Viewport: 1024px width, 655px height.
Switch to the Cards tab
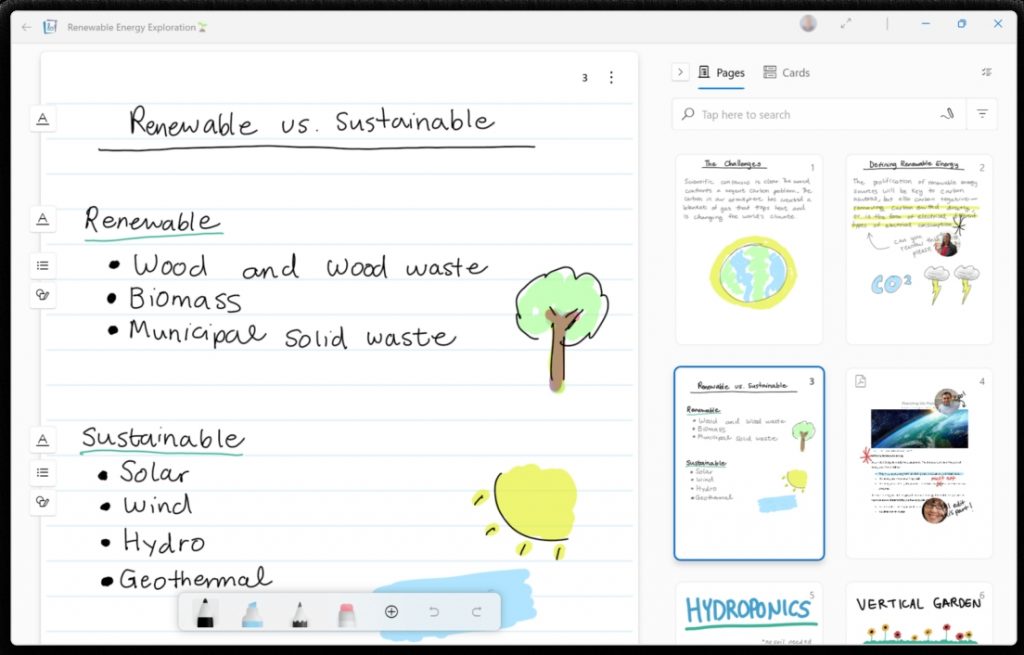(786, 72)
